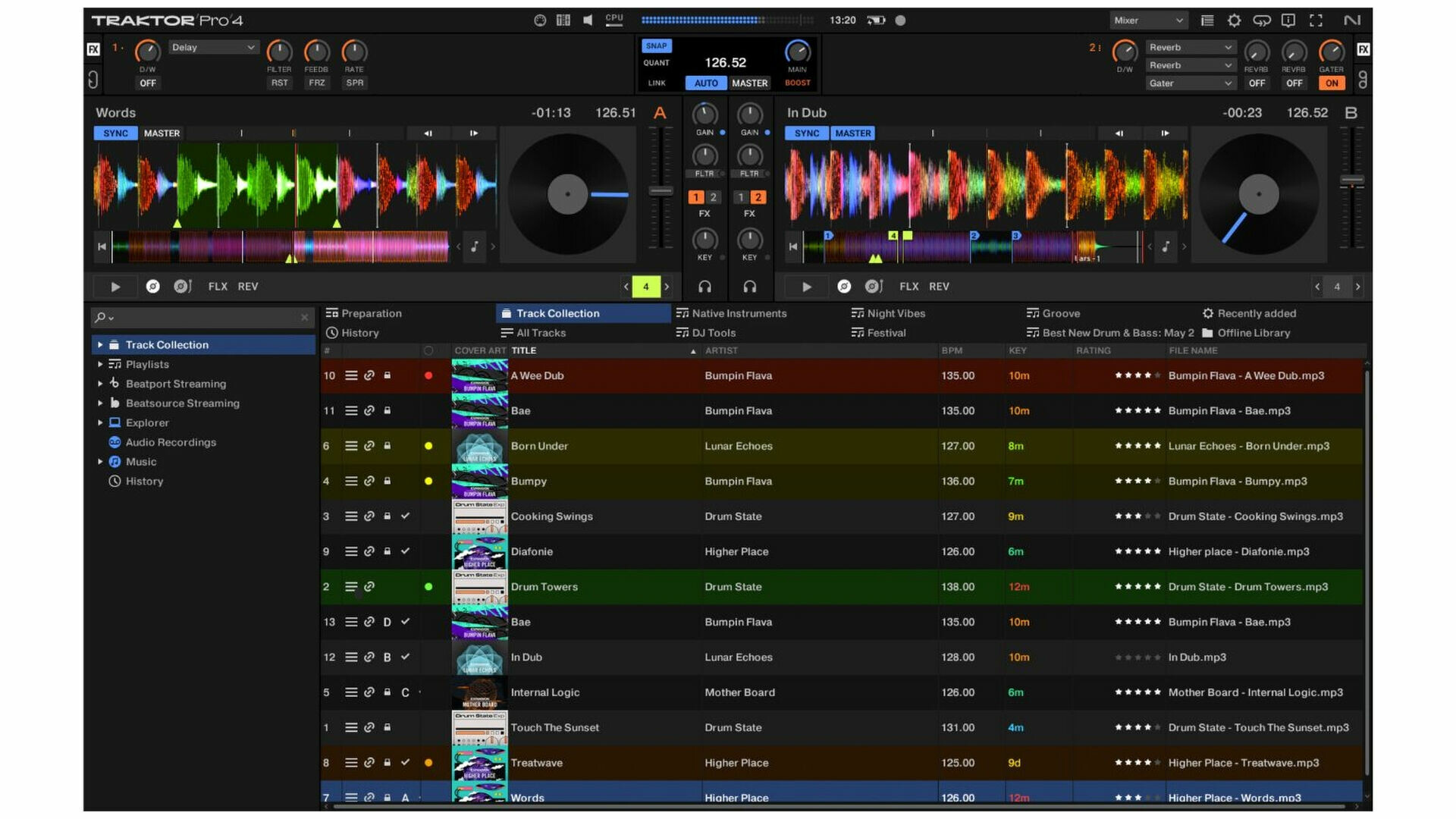Screen dimensions: 1456x819
Task: Play deck A
Action: point(115,287)
